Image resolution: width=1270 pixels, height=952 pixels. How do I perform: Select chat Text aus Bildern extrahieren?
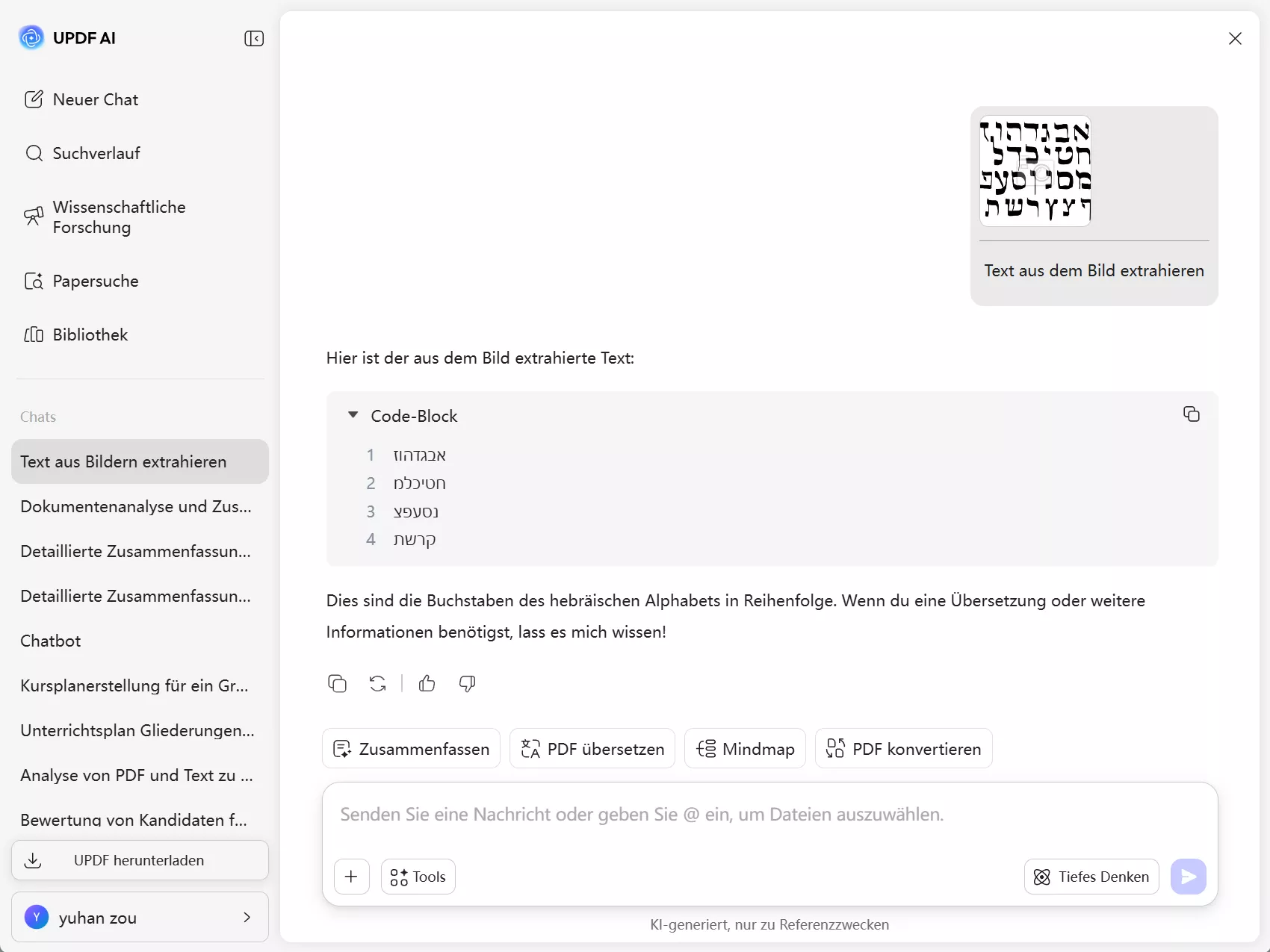coord(123,461)
